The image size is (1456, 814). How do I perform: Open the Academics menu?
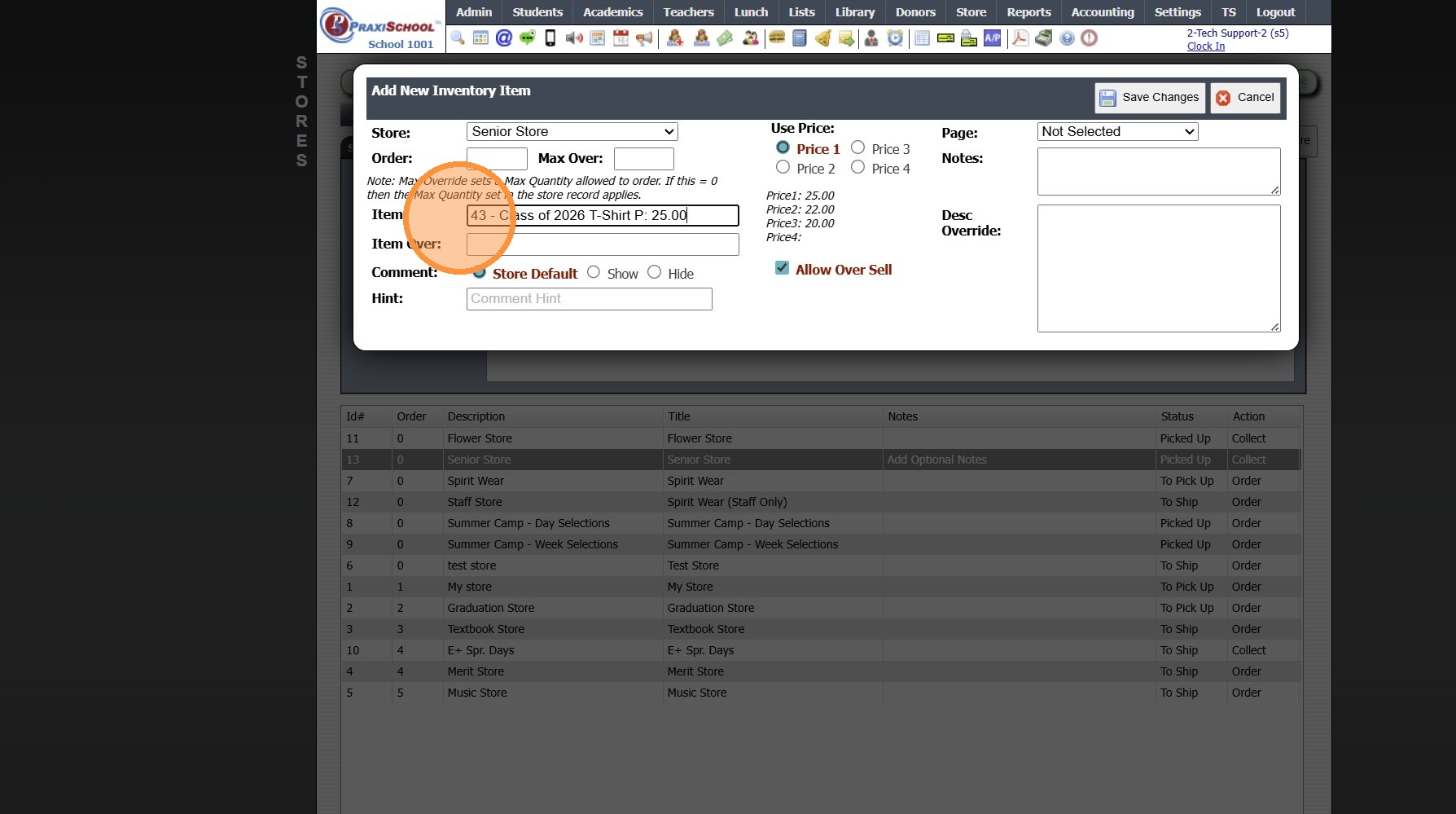point(613,12)
